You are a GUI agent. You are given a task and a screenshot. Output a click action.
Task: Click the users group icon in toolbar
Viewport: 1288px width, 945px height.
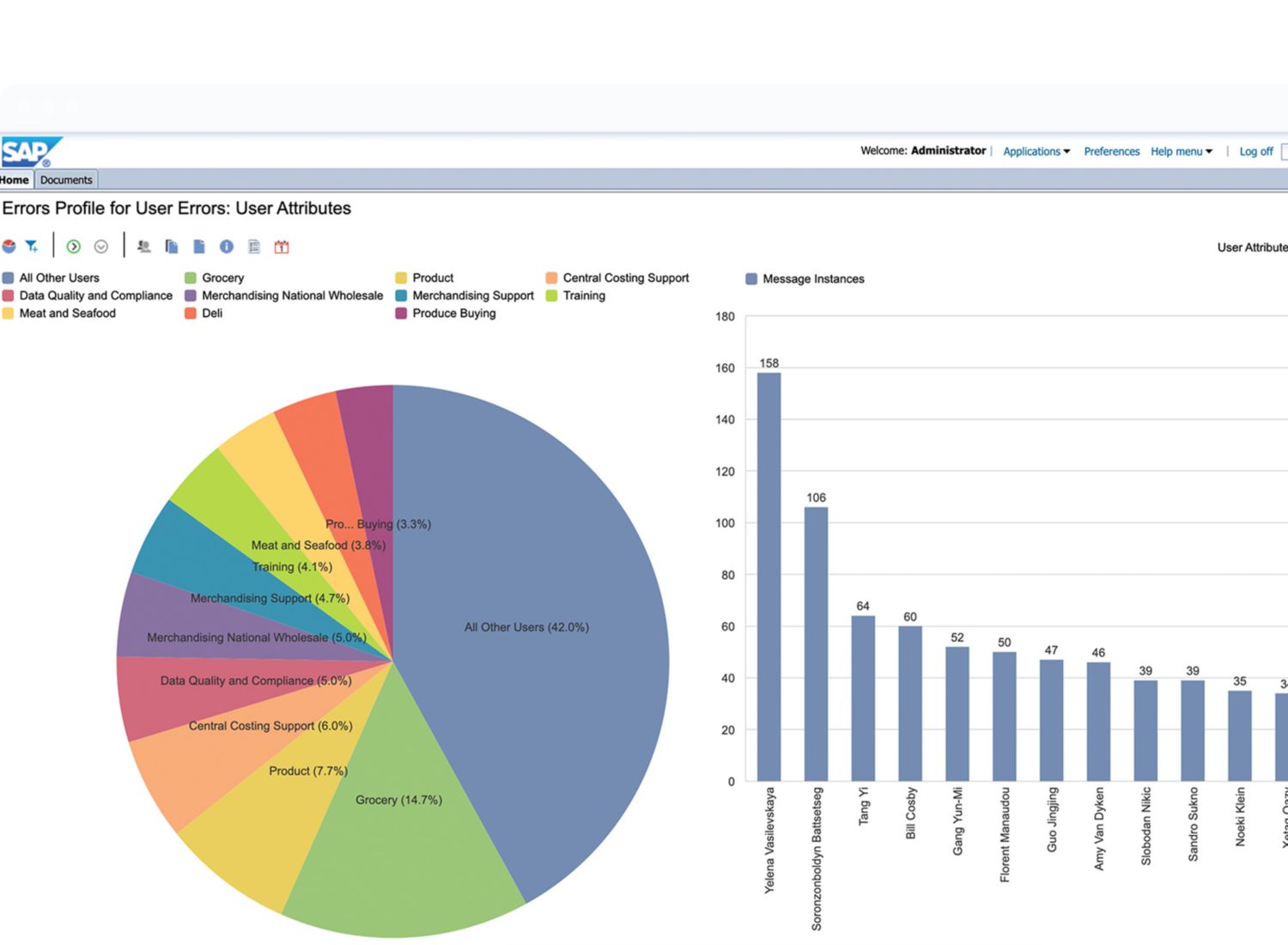click(144, 247)
